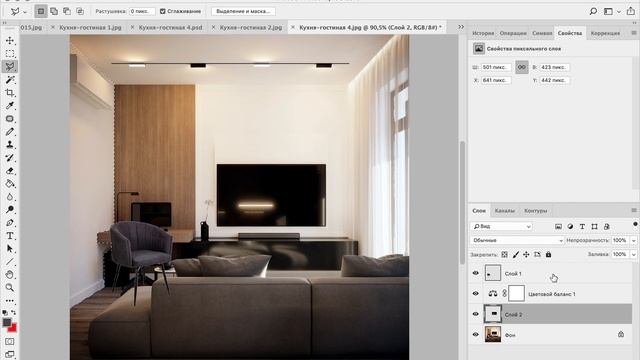Viewport: 640px width, 360px height.
Task: Hide the Цветовой баланс 1 layer
Action: 476,293
